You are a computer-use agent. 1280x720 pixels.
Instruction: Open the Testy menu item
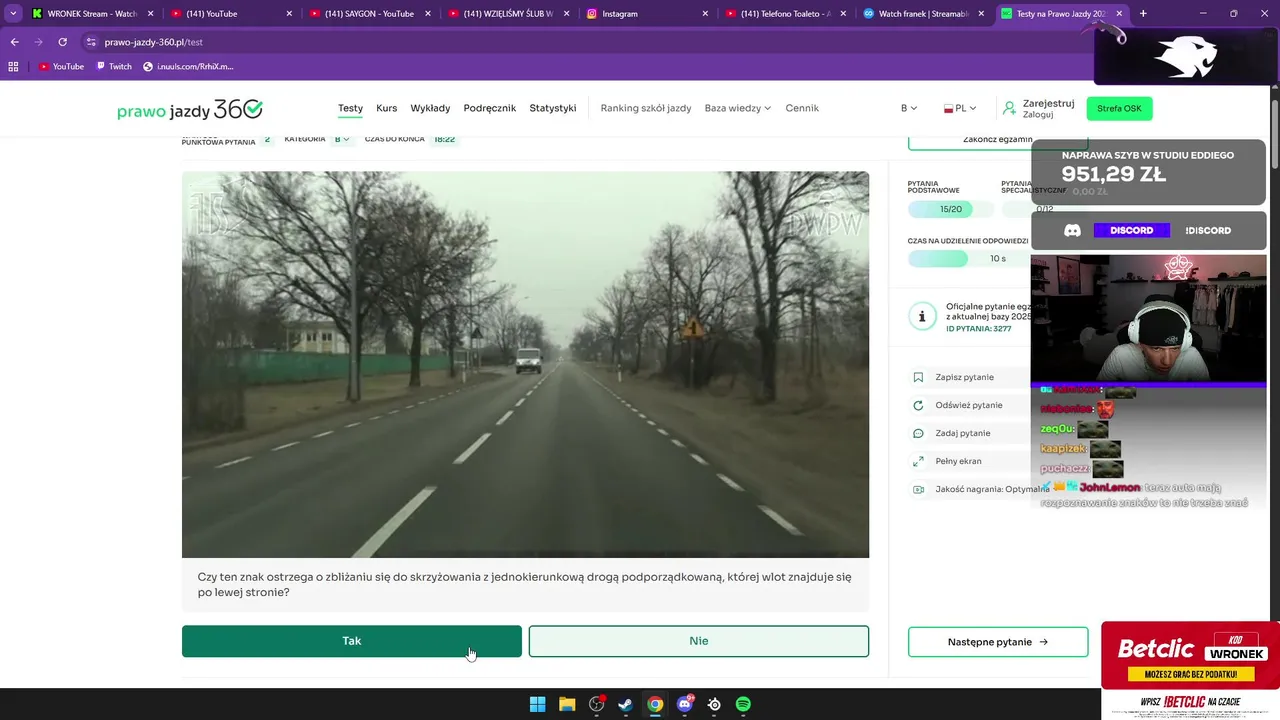coord(350,108)
